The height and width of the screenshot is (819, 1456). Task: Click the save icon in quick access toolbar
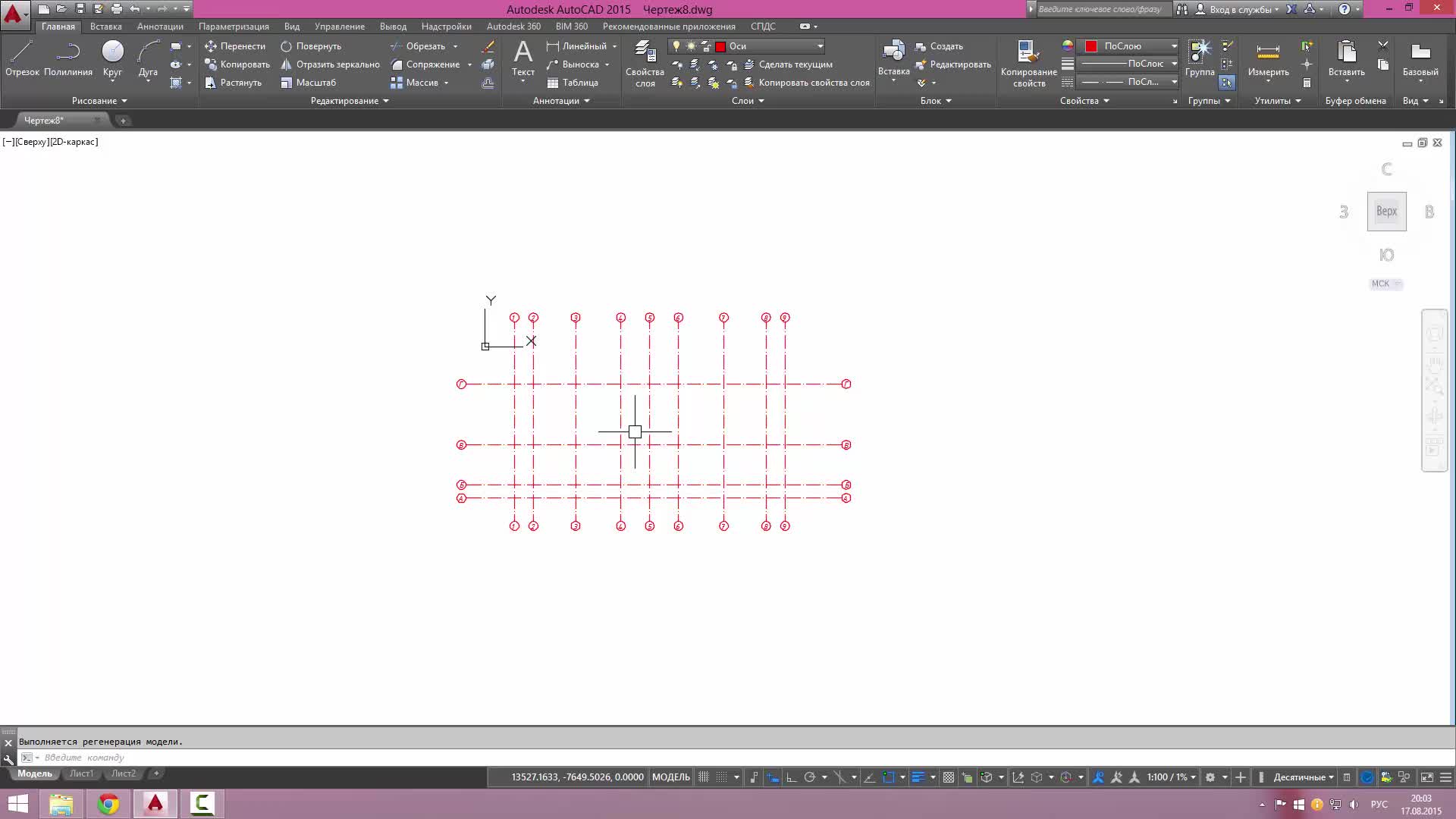tap(80, 9)
